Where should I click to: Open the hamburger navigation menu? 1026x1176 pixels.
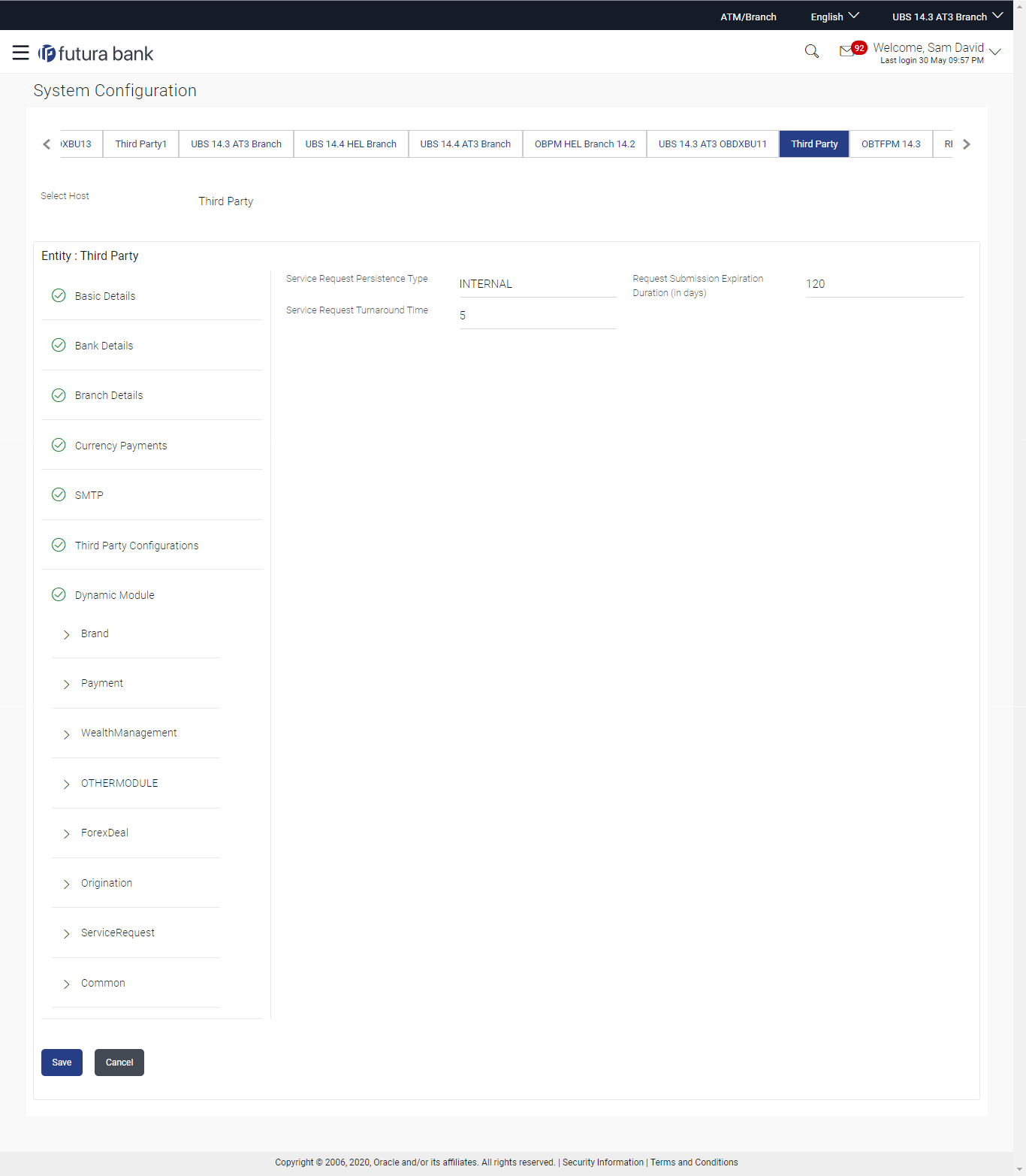[x=21, y=53]
